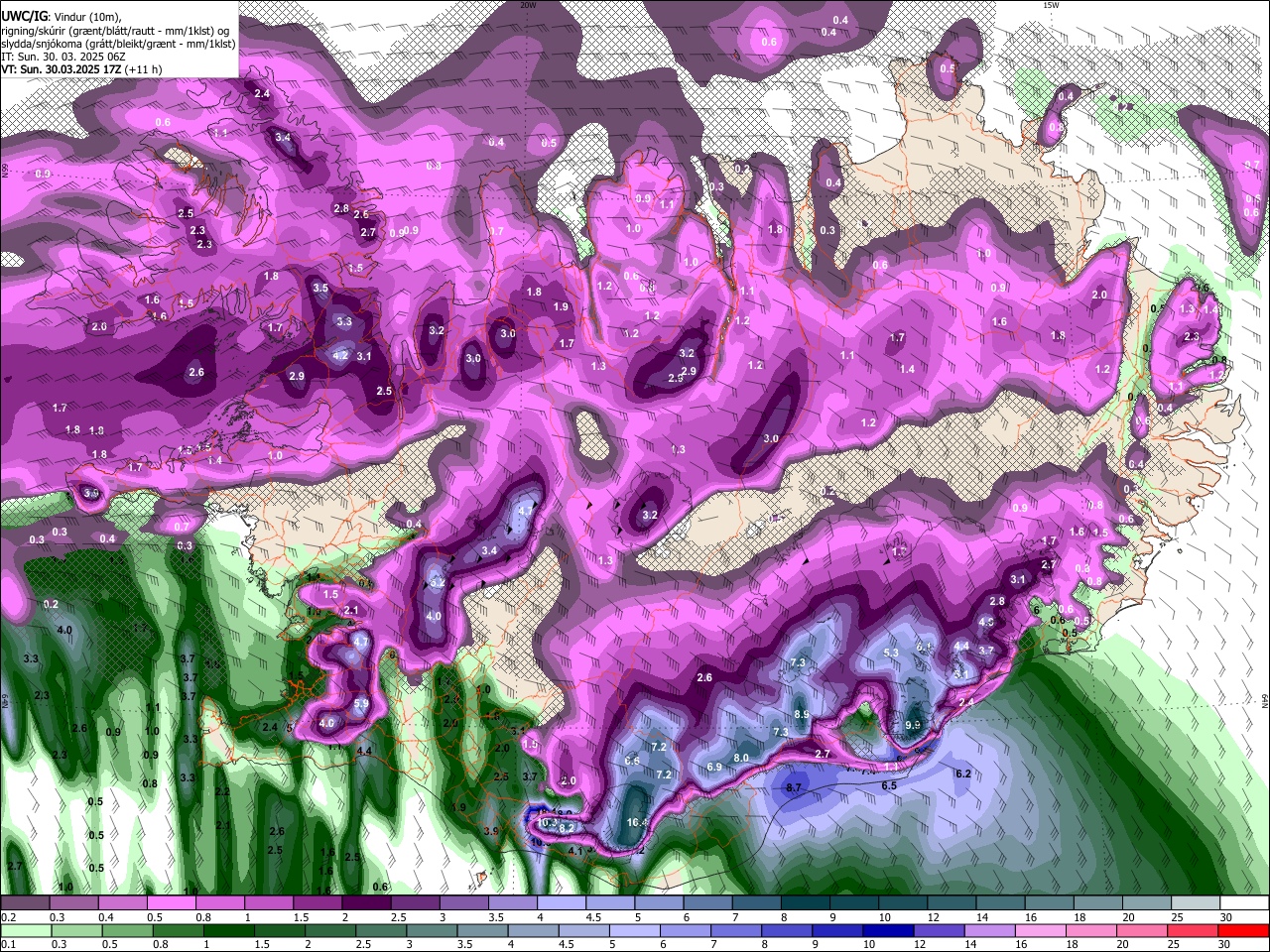The width and height of the screenshot is (1270, 952).
Task: Click the '5.9' precipitation value on the map
Action: coord(361,703)
